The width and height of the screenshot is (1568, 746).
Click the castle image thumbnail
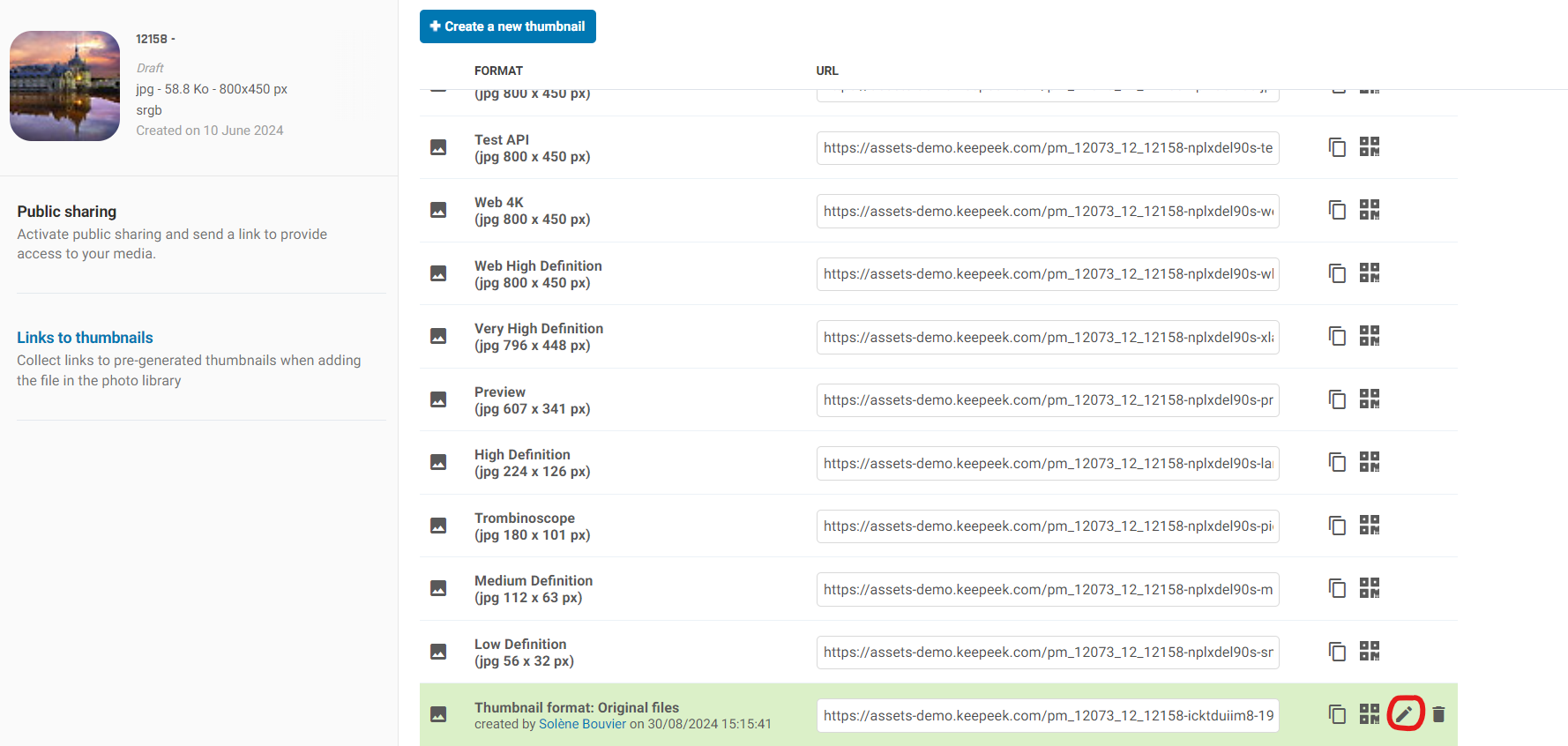pyautogui.click(x=65, y=86)
